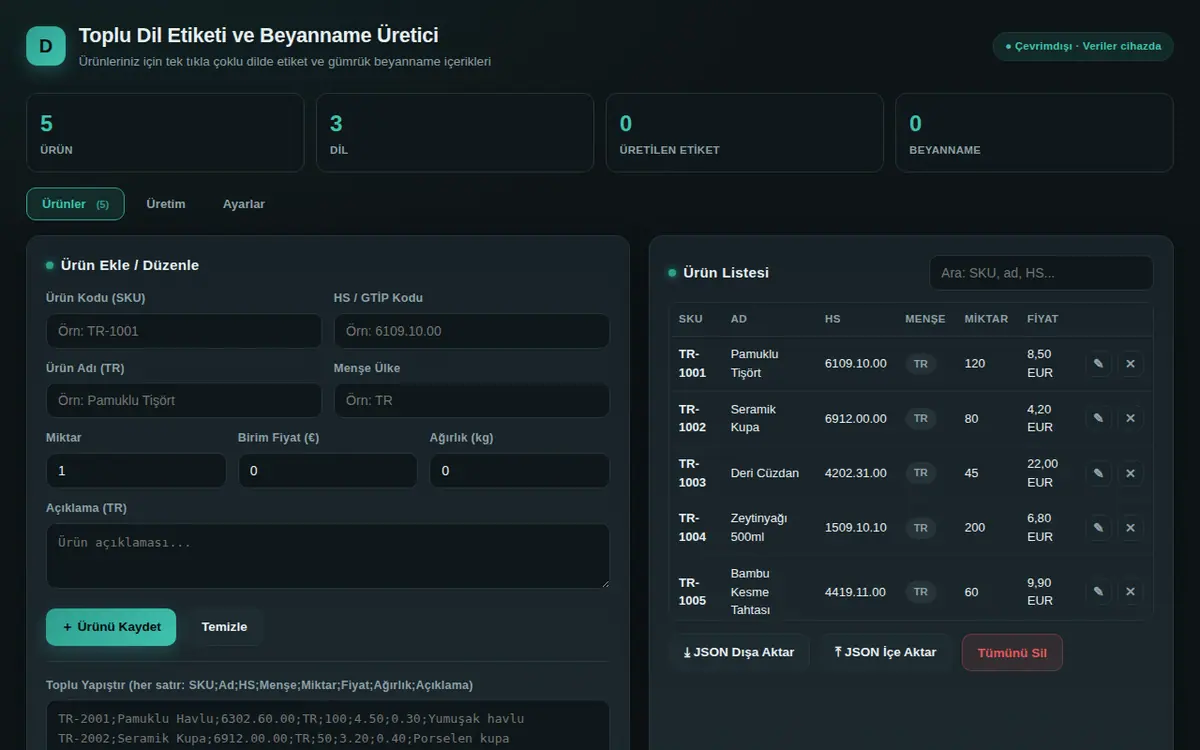1200x750 pixels.
Task: Open the Ürünler tab
Action: (x=75, y=204)
